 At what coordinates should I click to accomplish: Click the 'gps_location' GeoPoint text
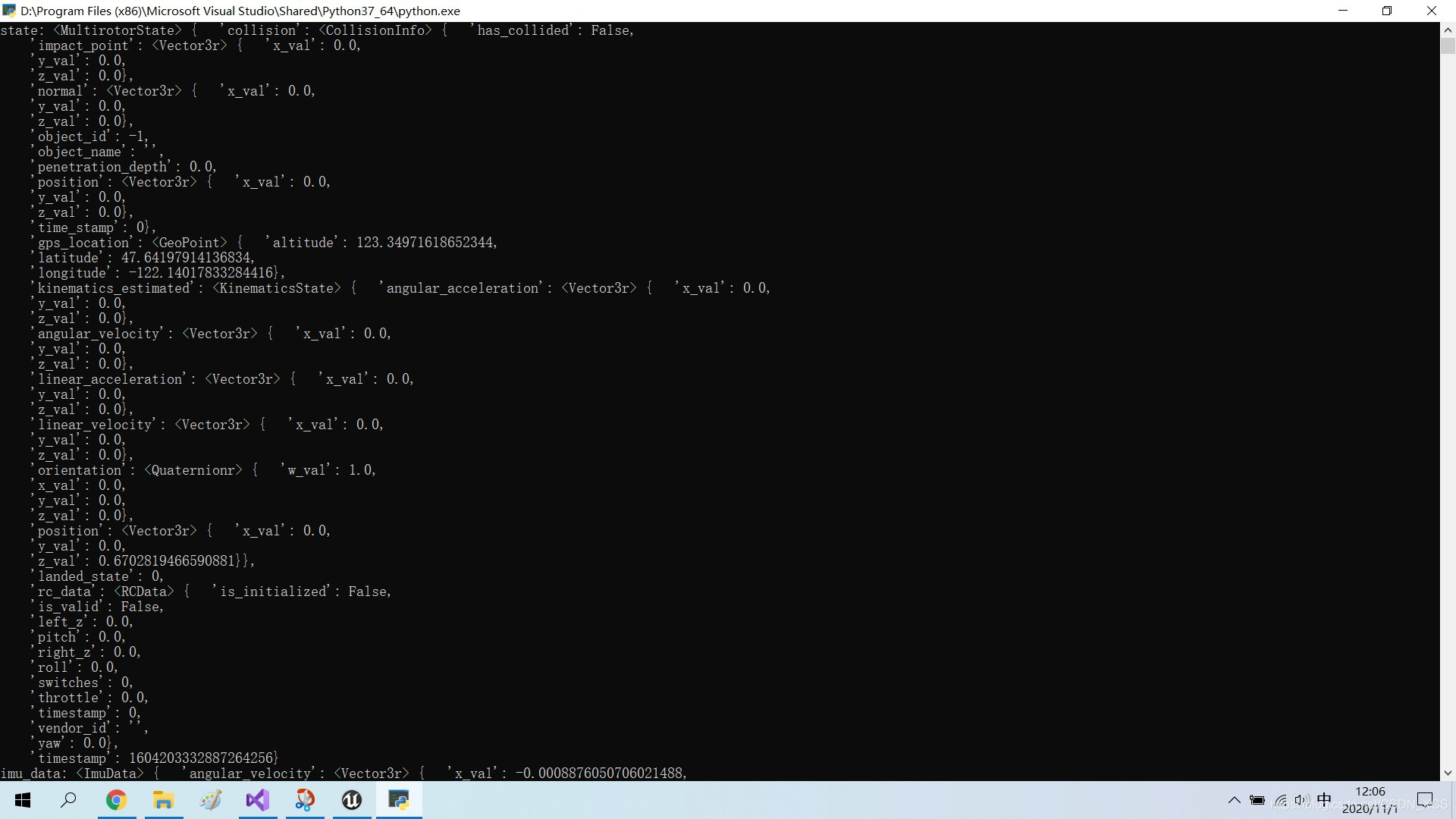129,243
